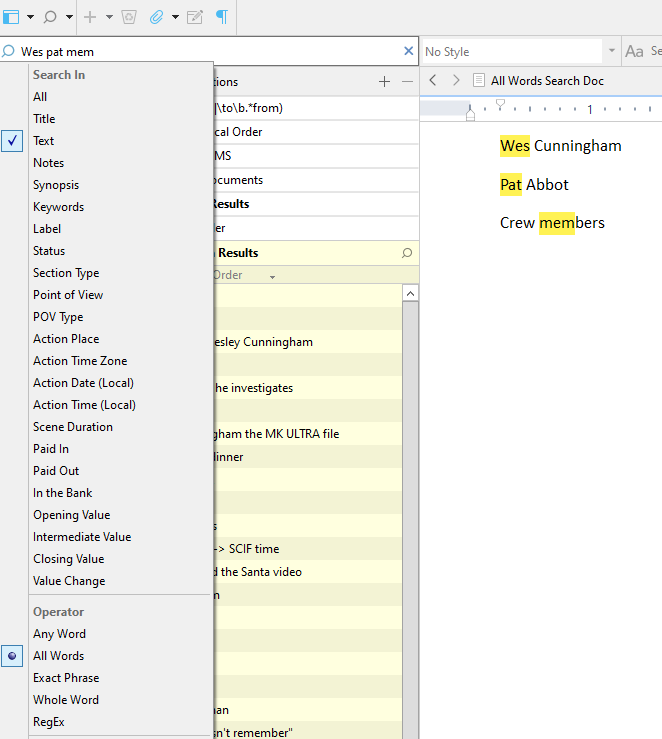
Task: Click the Trash icon in toolbar
Action: coord(128,17)
